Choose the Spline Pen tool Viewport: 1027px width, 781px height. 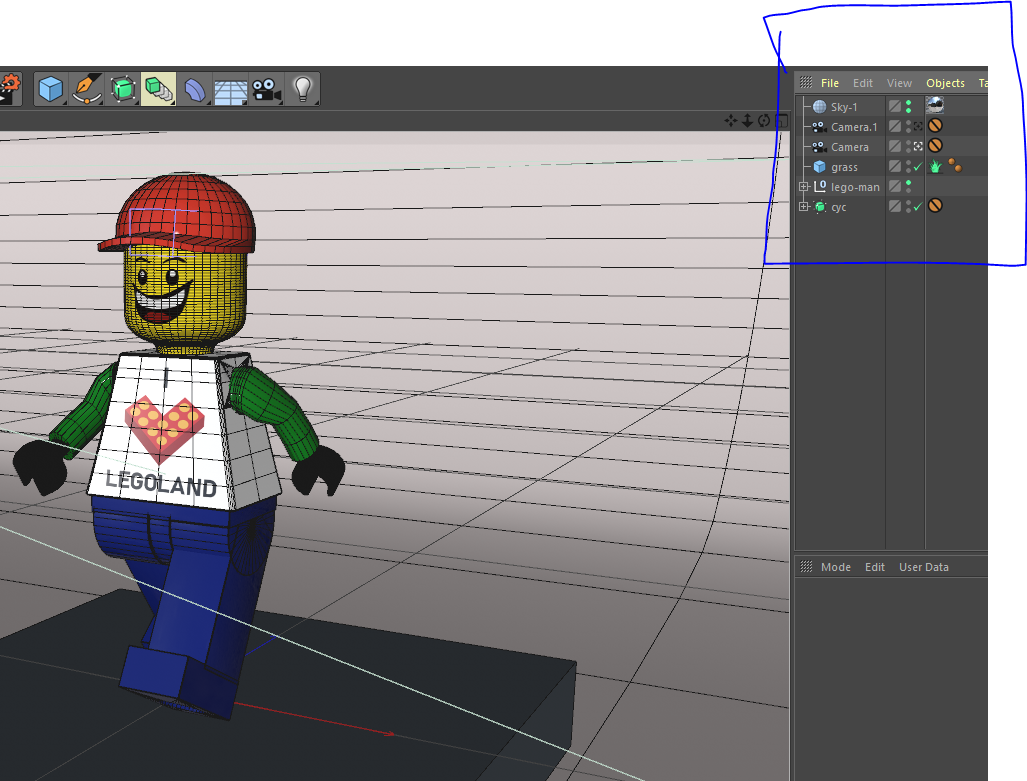click(87, 90)
